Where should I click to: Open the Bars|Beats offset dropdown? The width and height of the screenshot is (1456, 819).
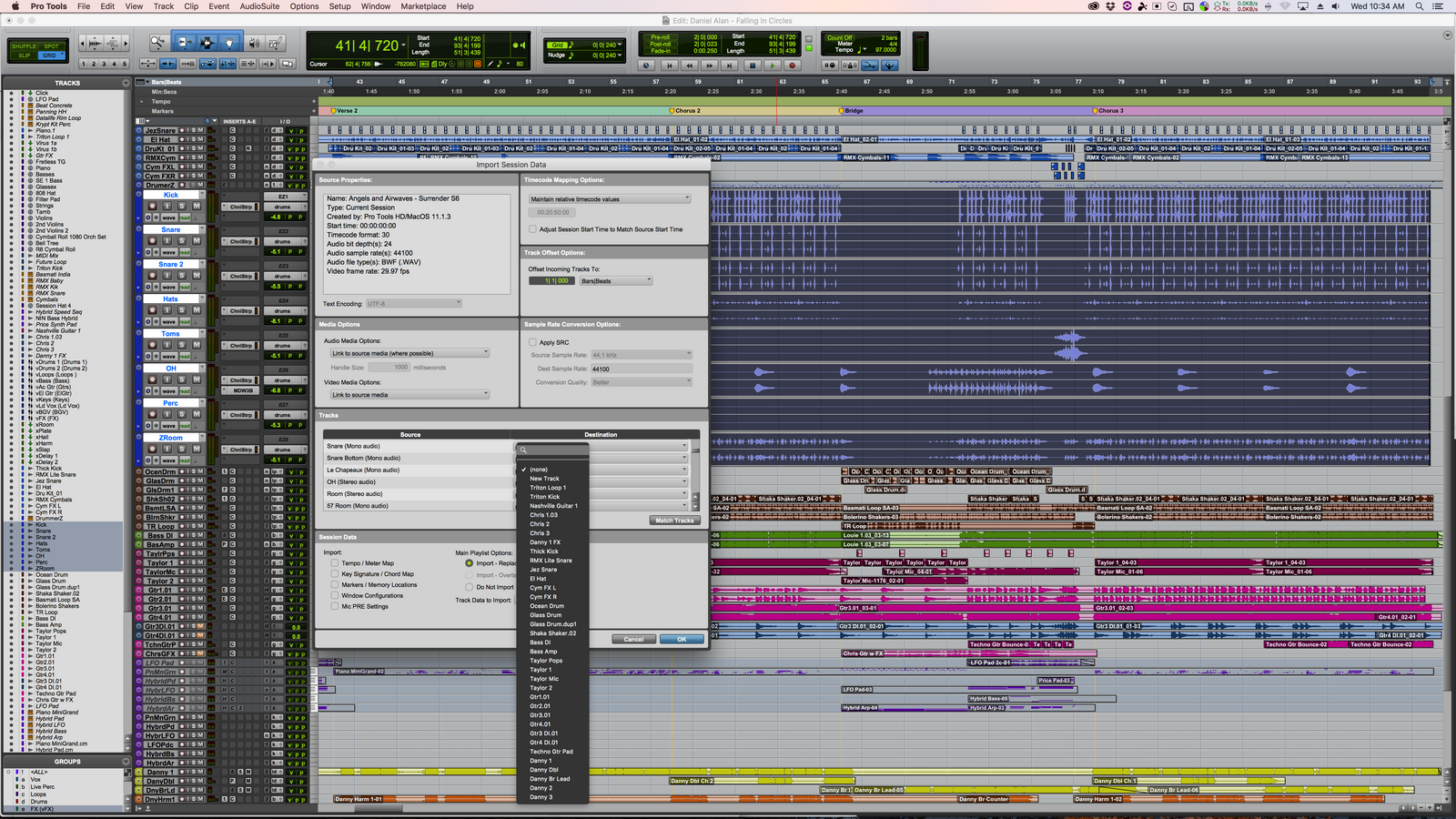tap(616, 280)
